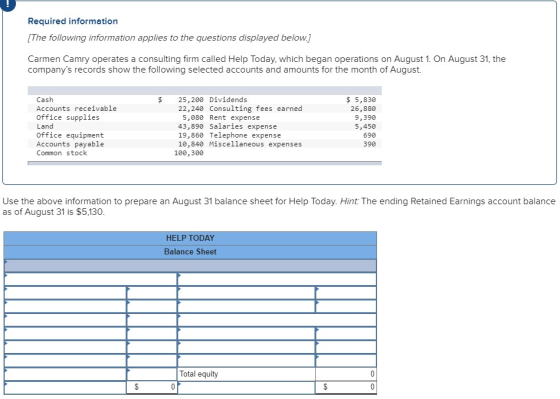Click the Land amount 43,890
This screenshot has height=399, width=560.
(x=191, y=126)
